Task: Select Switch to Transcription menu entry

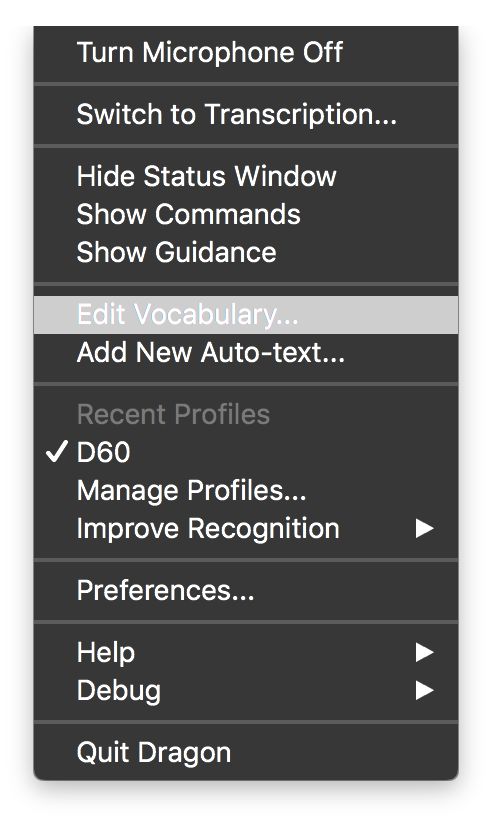Action: tap(246, 114)
